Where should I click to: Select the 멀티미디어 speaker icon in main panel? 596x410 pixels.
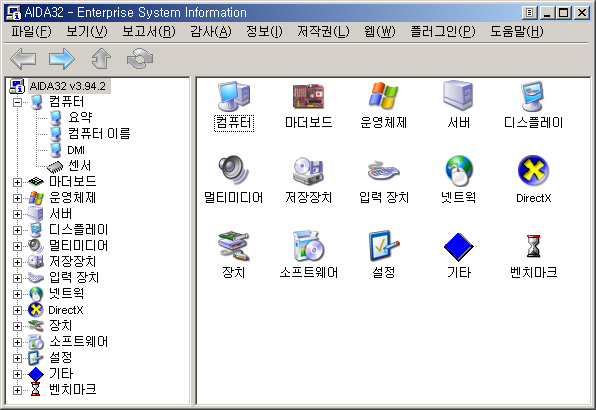[233, 171]
